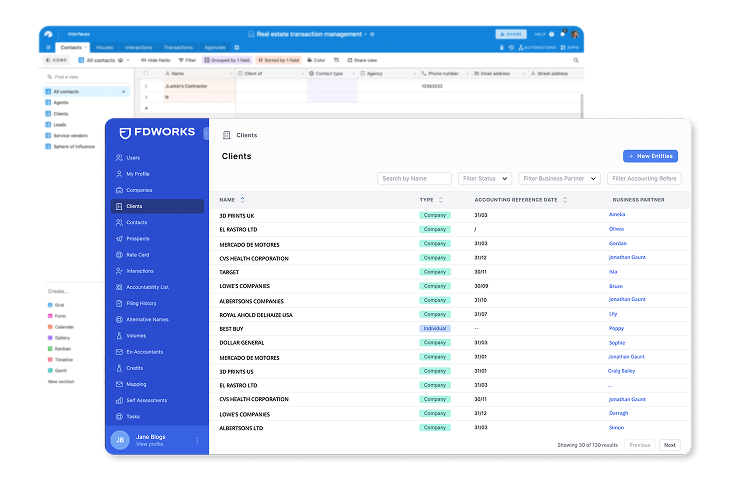The width and height of the screenshot is (740, 490).
Task: Click the SHARE button in Airtable header
Action: click(511, 34)
